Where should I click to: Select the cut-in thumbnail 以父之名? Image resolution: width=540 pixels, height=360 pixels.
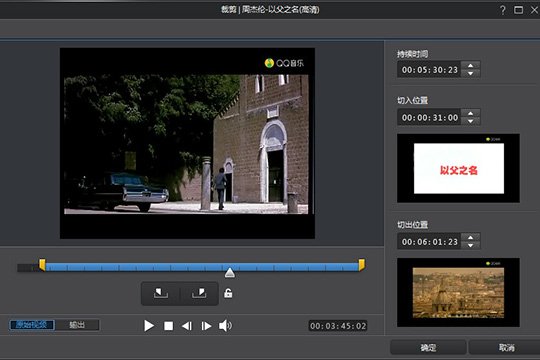(458, 168)
